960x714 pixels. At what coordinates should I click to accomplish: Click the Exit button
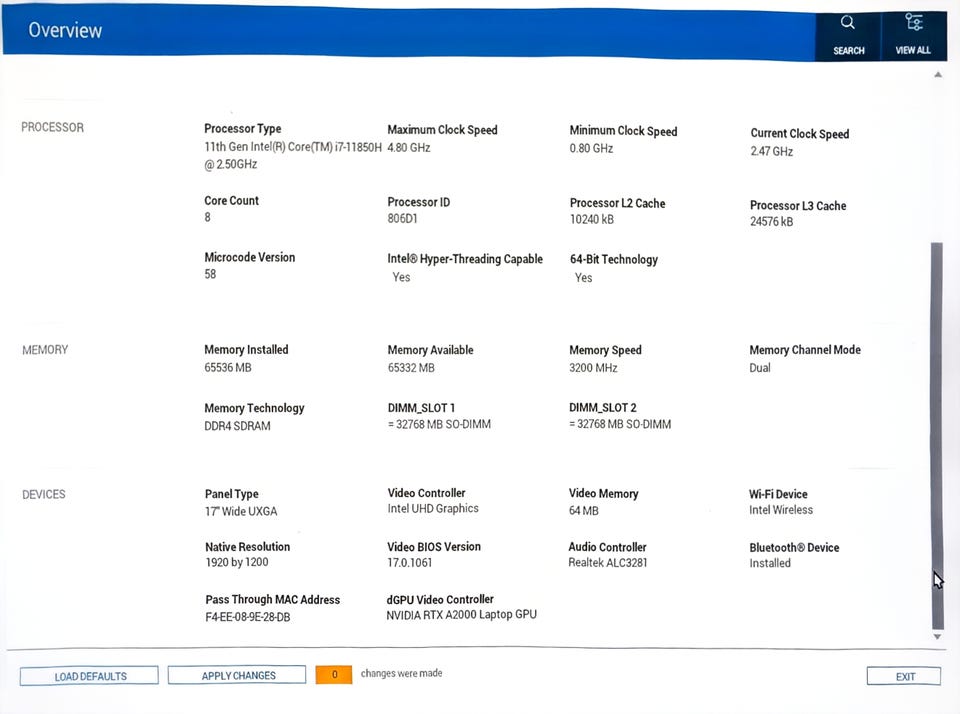pos(904,677)
